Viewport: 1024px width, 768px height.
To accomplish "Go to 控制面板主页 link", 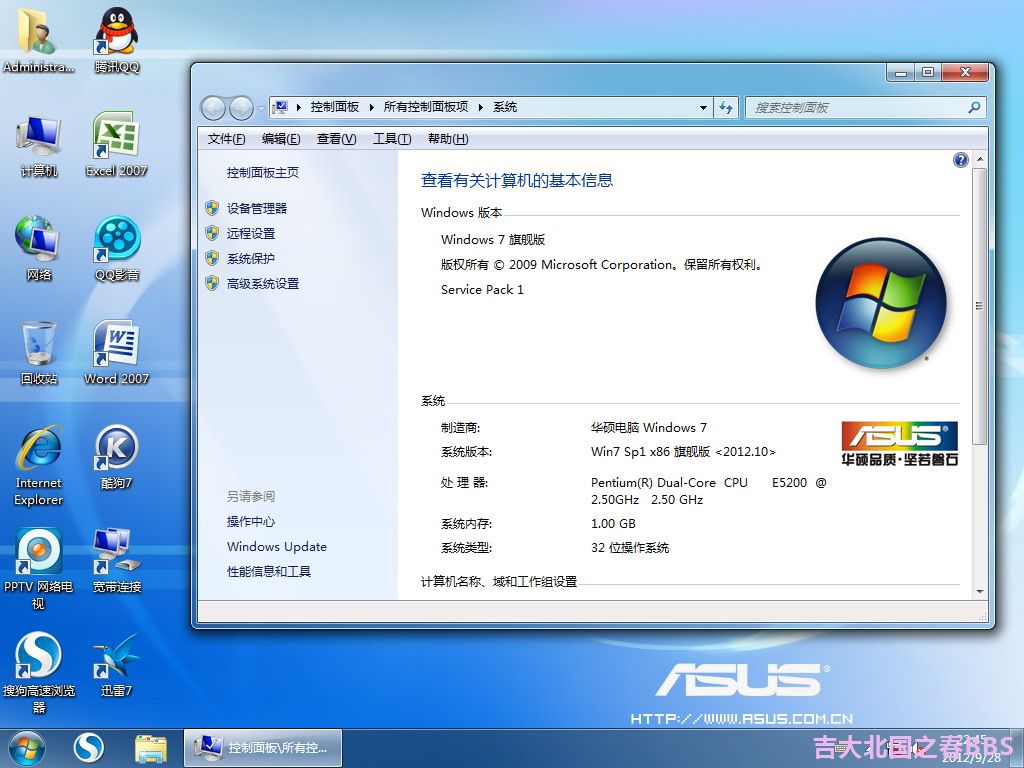I will coord(263,172).
